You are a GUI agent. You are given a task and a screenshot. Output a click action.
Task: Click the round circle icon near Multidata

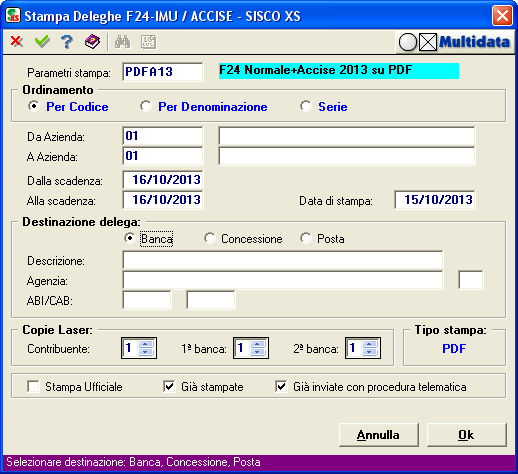[408, 42]
